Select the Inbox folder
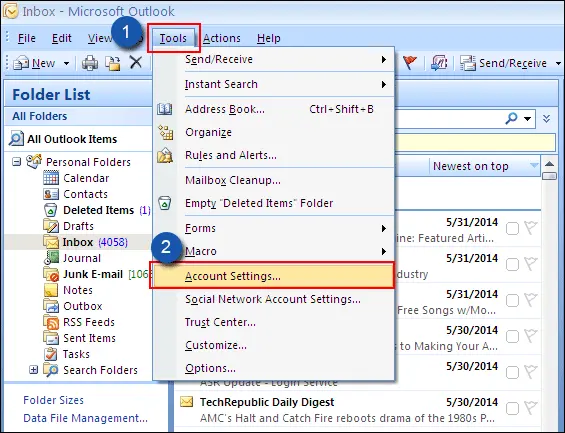The height and width of the screenshot is (433, 565). click(86, 242)
